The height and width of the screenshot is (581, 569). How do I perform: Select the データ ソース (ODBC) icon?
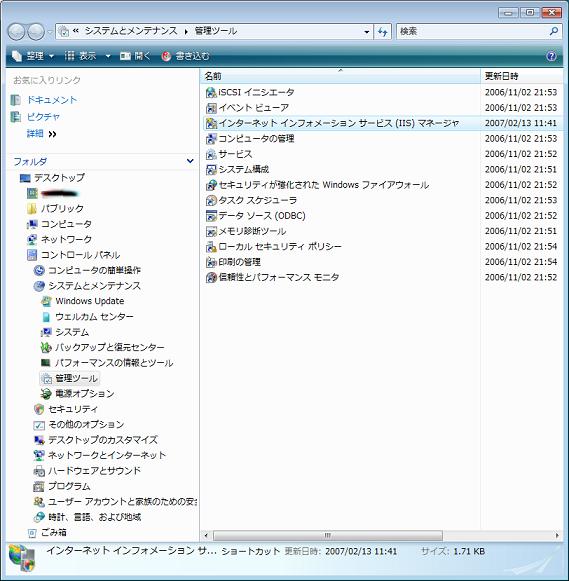click(x=211, y=216)
